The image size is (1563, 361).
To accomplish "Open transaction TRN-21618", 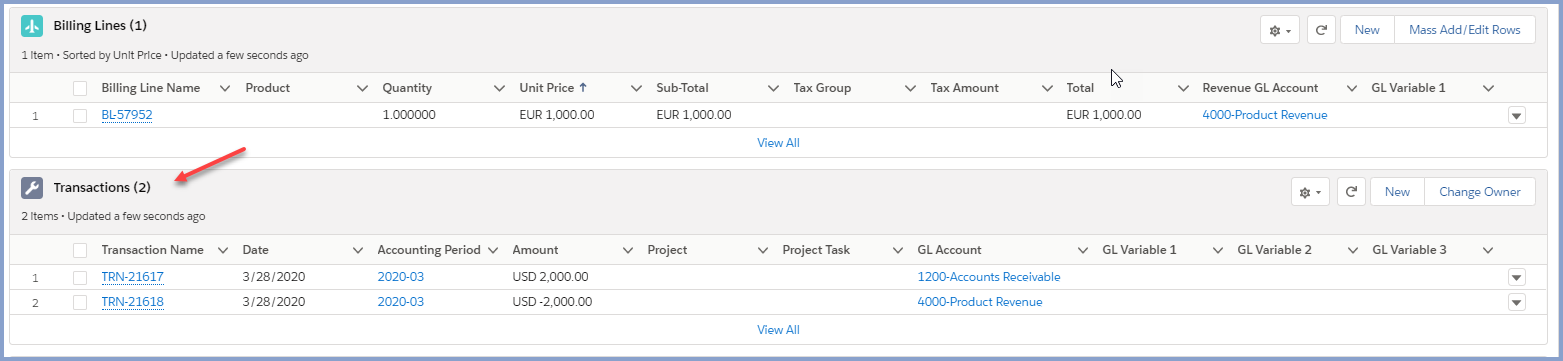I will click(132, 302).
